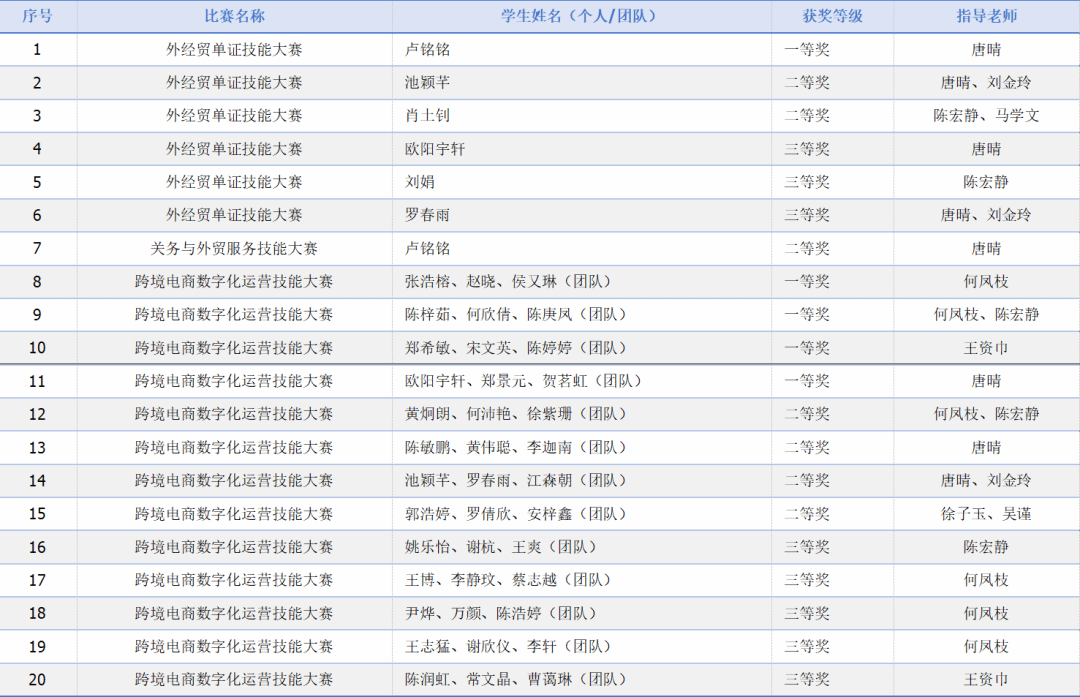This screenshot has width=1080, height=697.
Task: Select teacher cell 王资巾 in row 10
Action: point(986,348)
